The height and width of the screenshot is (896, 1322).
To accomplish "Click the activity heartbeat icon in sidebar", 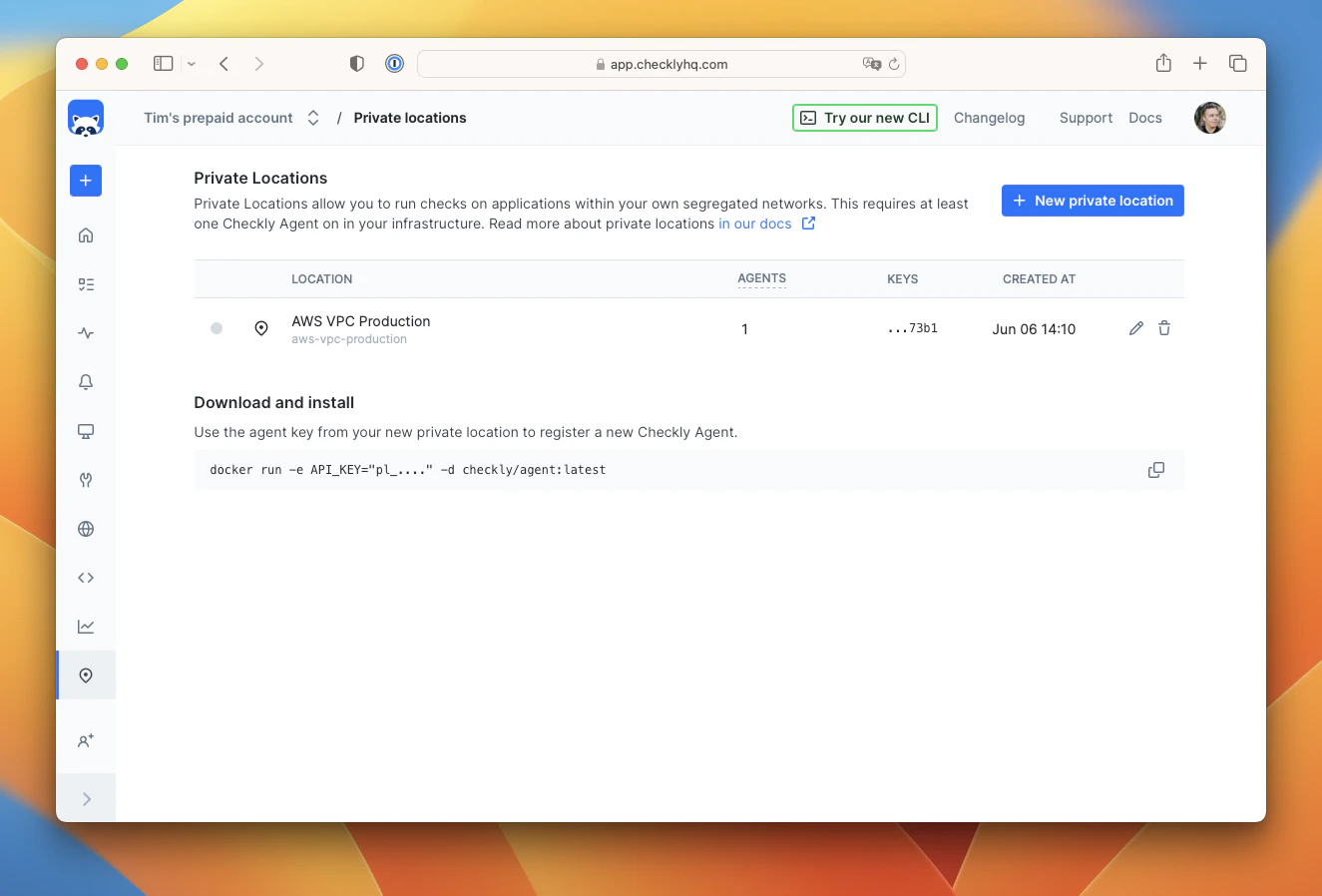I will 85,332.
